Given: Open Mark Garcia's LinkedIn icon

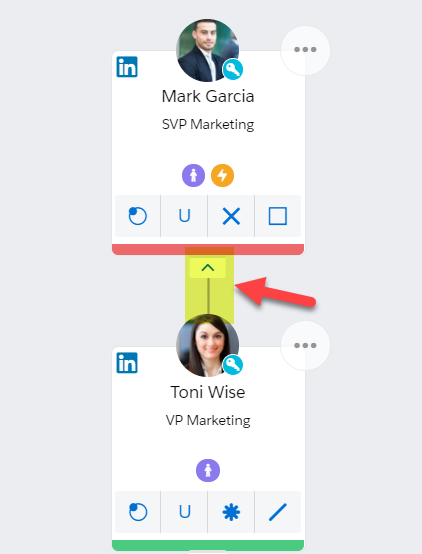Looking at the screenshot, I should tap(127, 67).
